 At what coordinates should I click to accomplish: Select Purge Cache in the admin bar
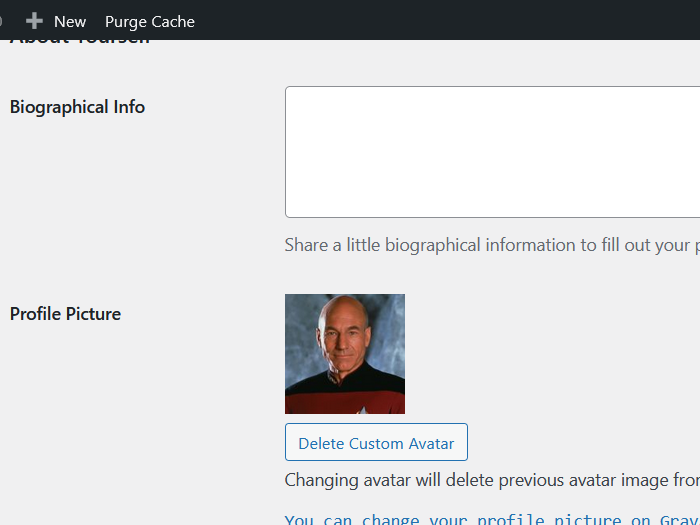pos(150,21)
